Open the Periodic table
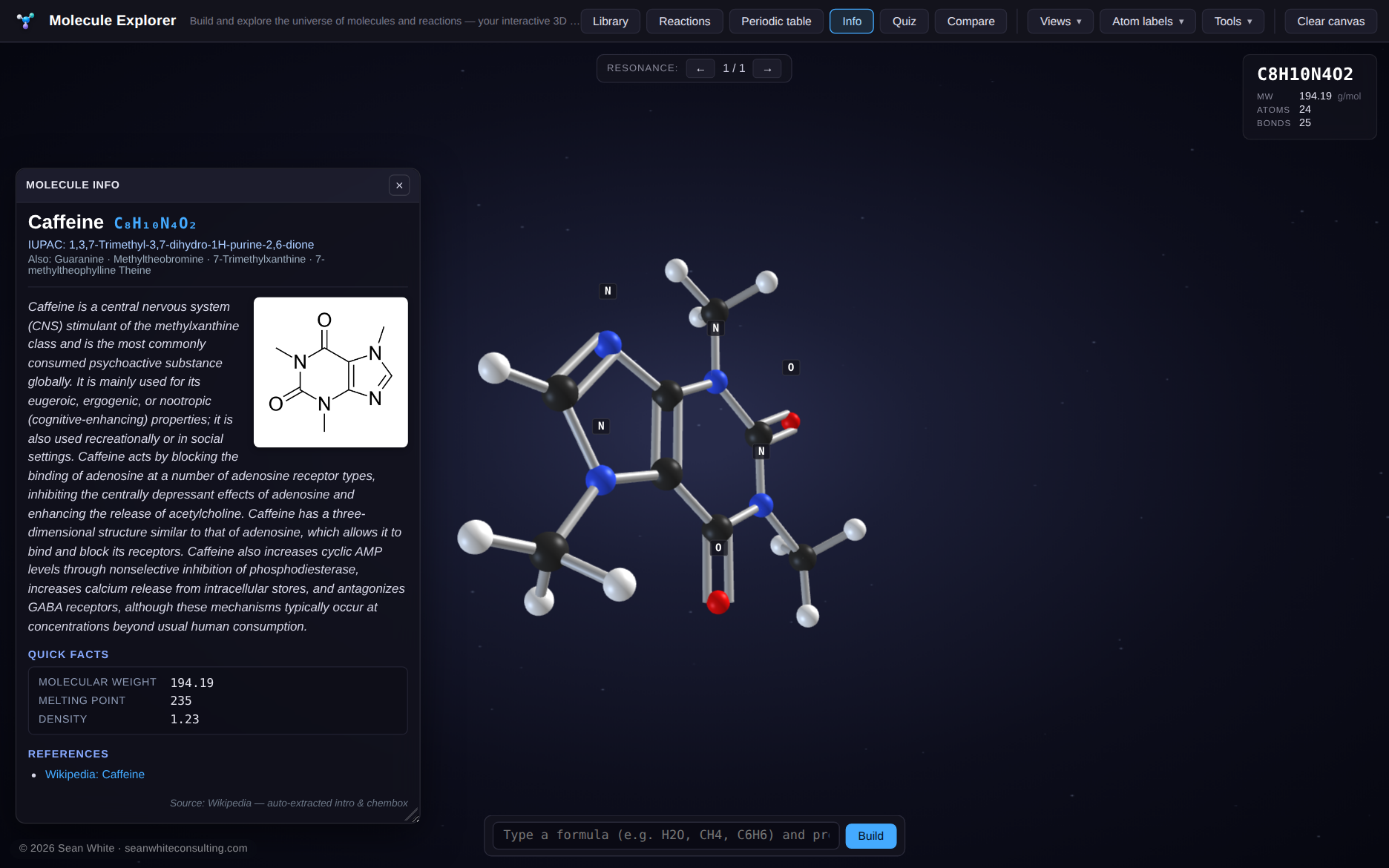 776,22
